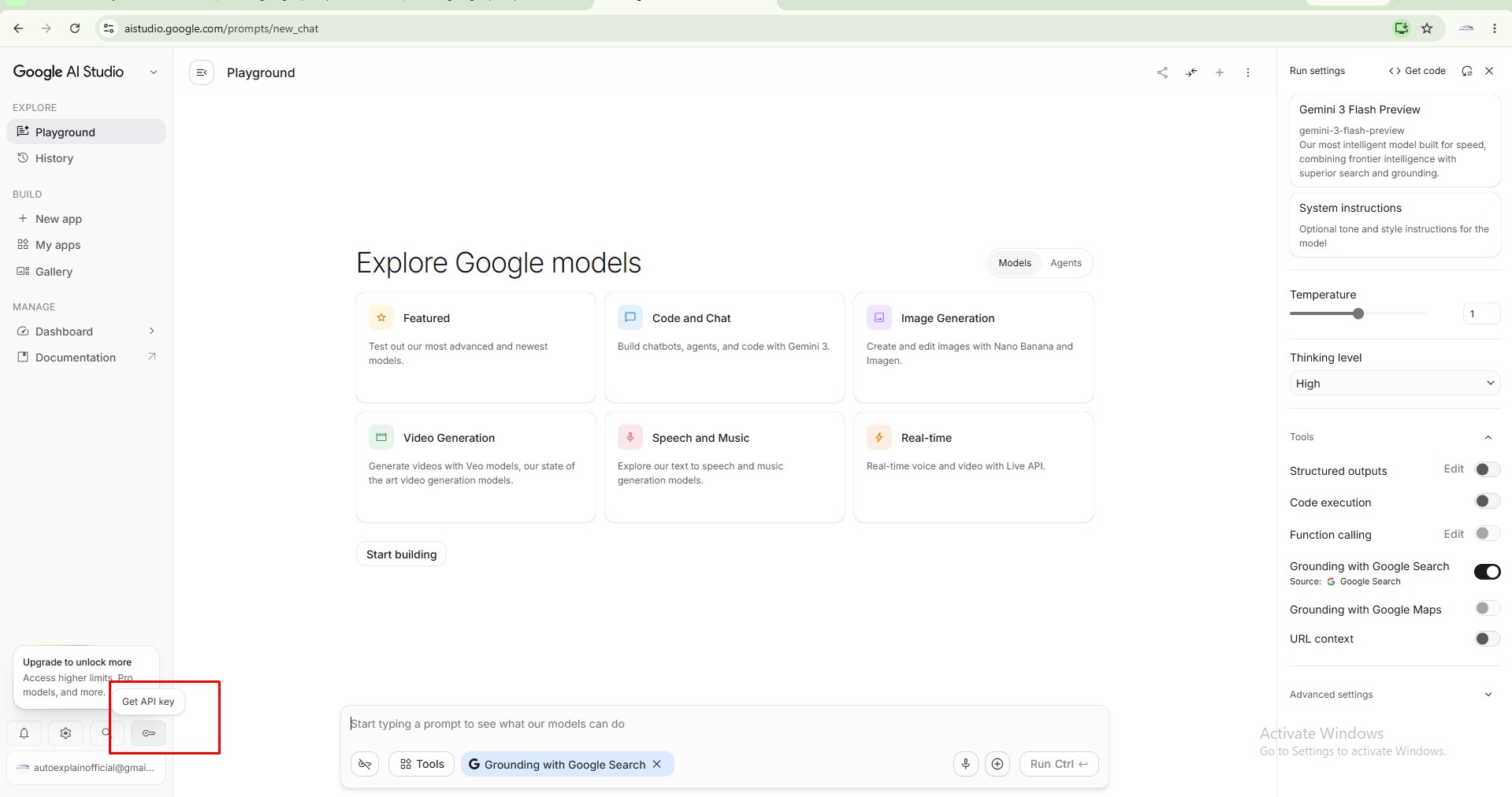Screen dimensions: 1512x797
Task: Expand the Dashboard submenu arrow
Action: [152, 331]
